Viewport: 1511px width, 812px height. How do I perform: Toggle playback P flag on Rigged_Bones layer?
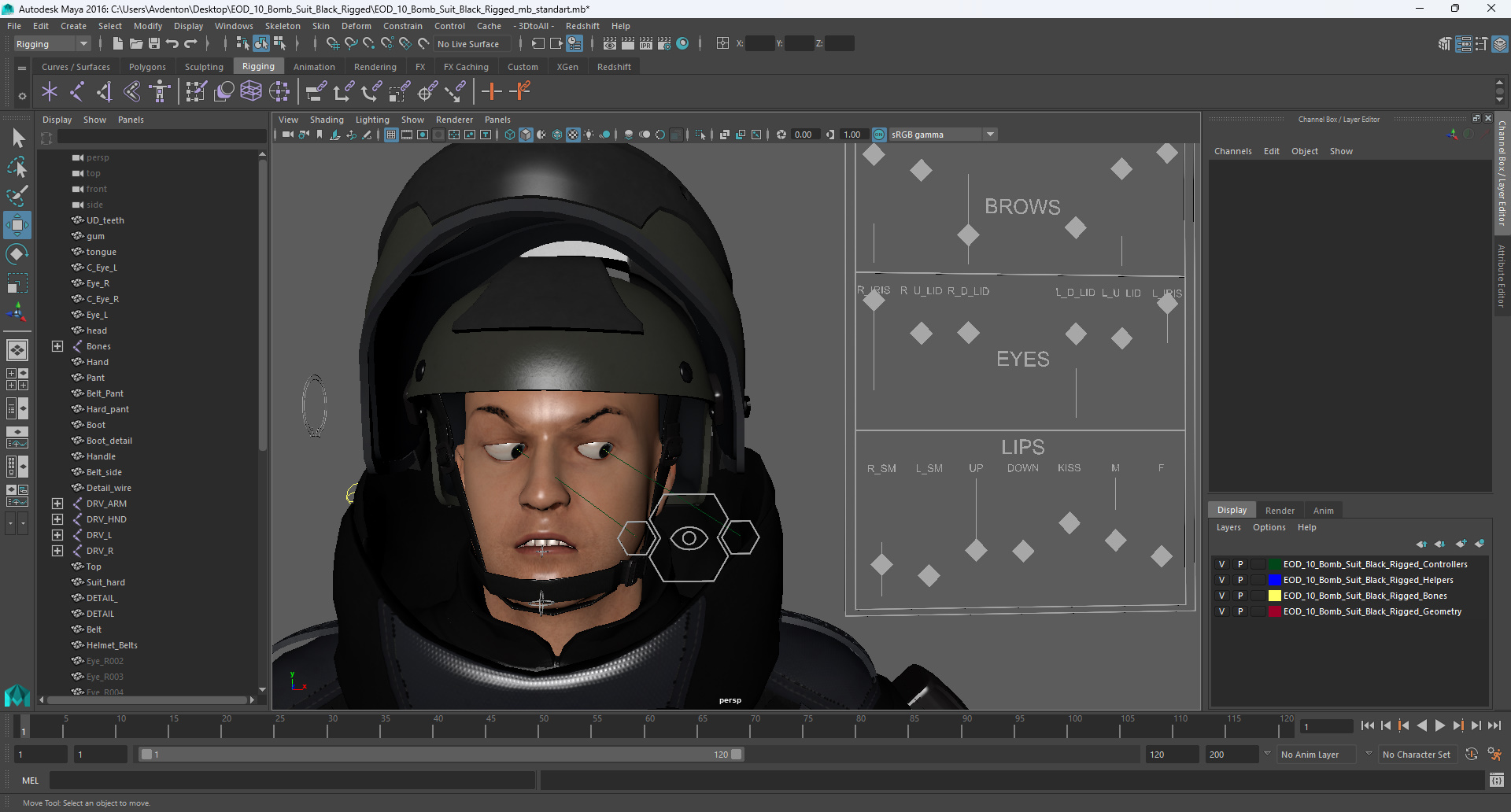[1240, 596]
